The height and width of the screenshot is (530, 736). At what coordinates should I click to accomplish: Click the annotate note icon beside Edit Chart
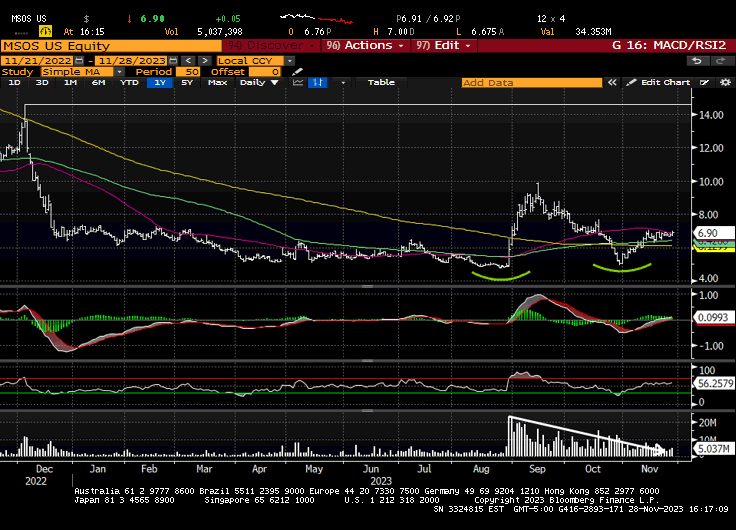click(704, 83)
